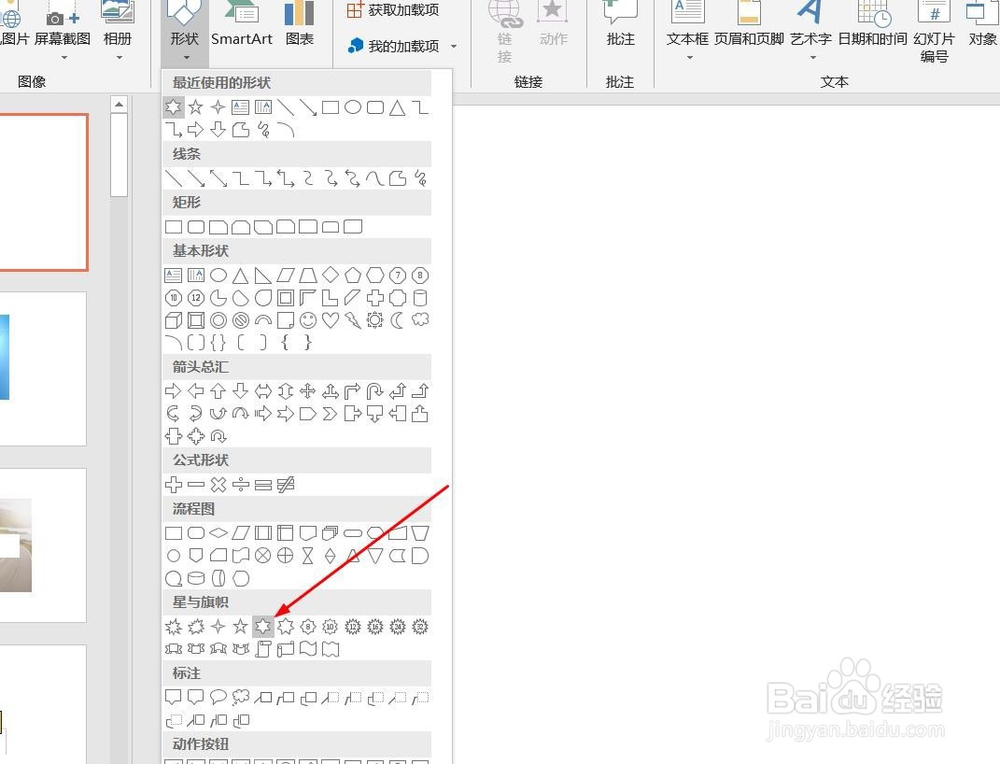Choose the rounded rectangle in 矩形 section
The height and width of the screenshot is (764, 1000).
196,226
